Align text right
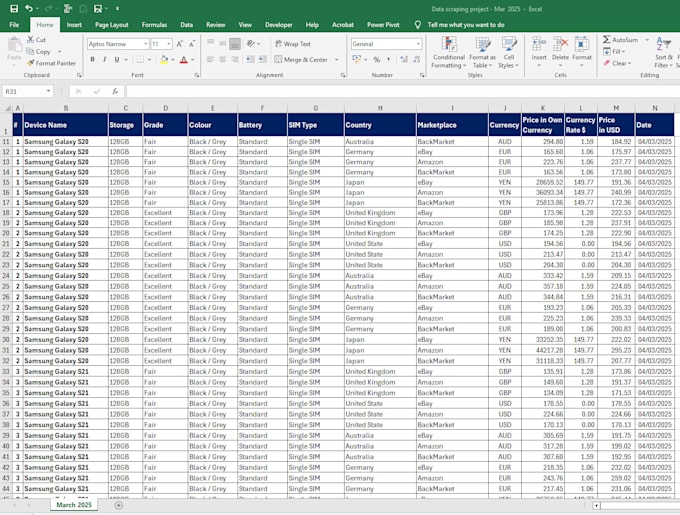Image resolution: width=680 pixels, height=515 pixels. tap(235, 59)
